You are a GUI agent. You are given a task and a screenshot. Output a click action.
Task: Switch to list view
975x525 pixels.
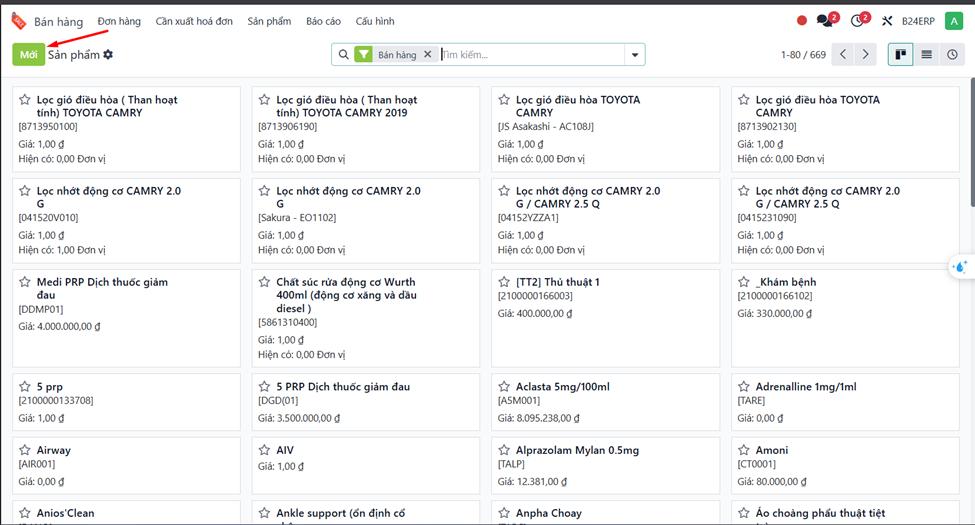(x=927, y=54)
